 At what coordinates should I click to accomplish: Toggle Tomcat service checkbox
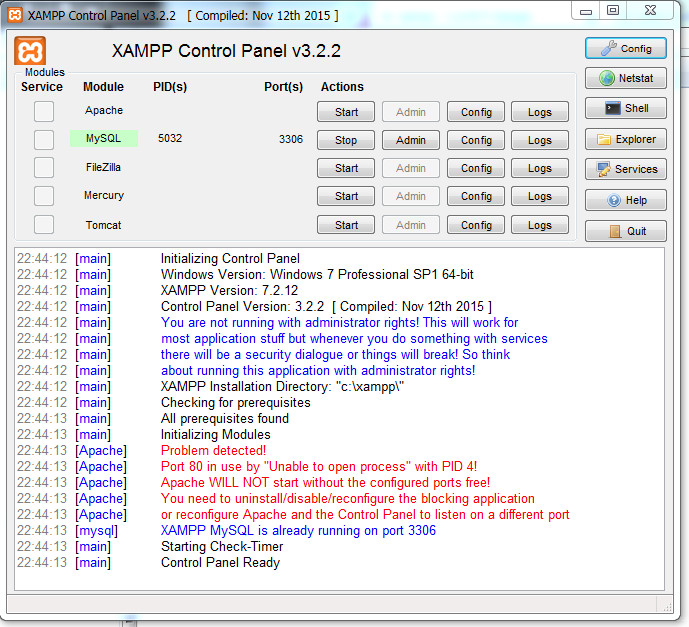[44, 225]
